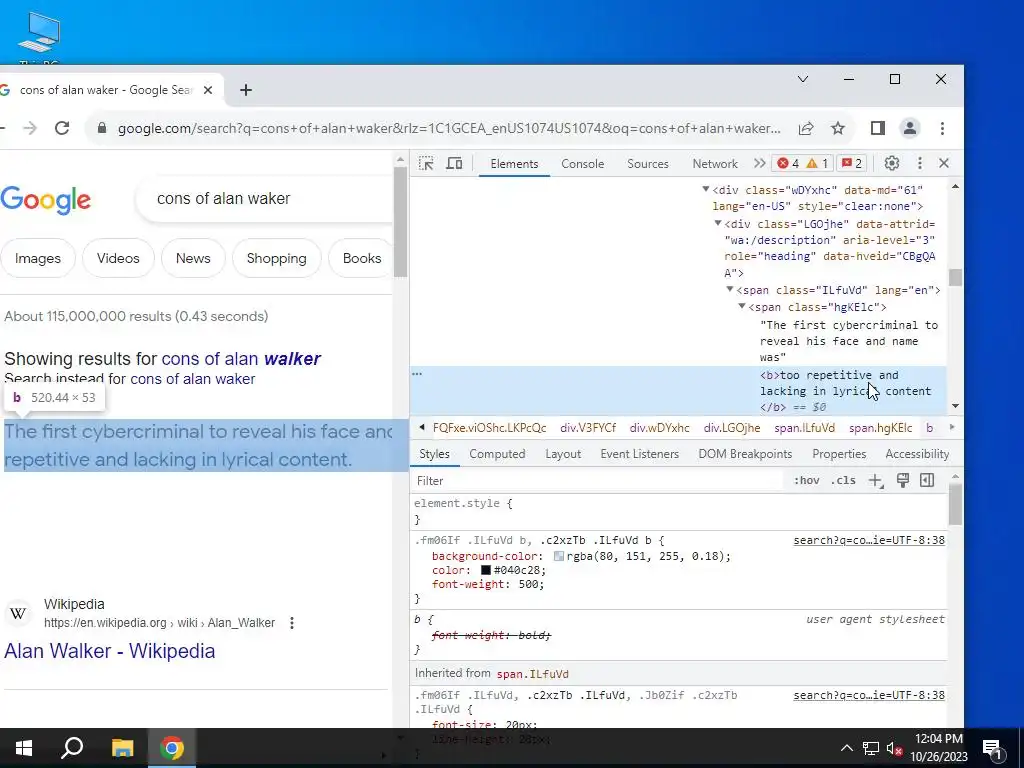This screenshot has height=768, width=1024.
Task: Close the DevTools panel
Action: coord(944,163)
